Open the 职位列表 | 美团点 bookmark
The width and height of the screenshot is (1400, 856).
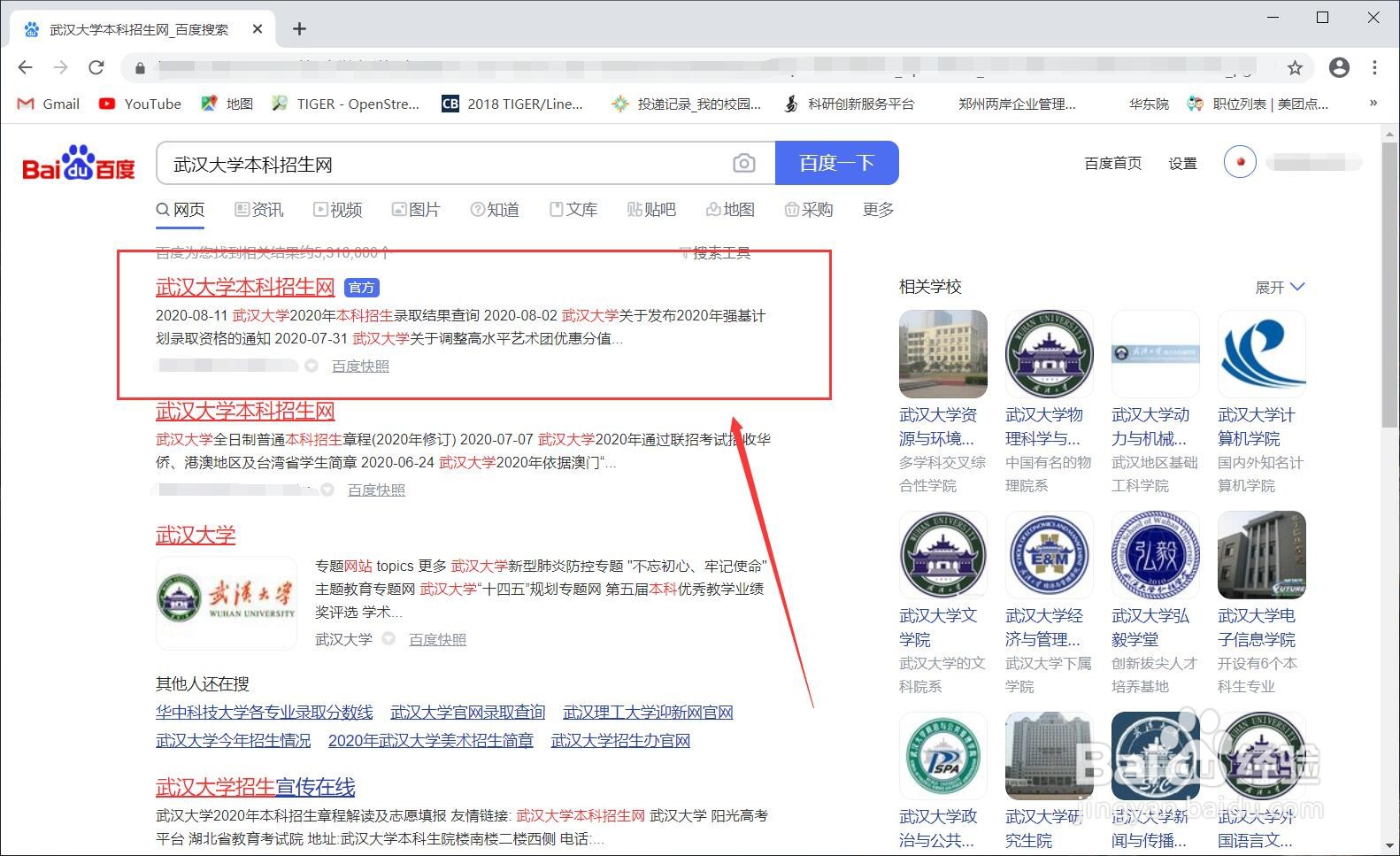pos(1258,104)
